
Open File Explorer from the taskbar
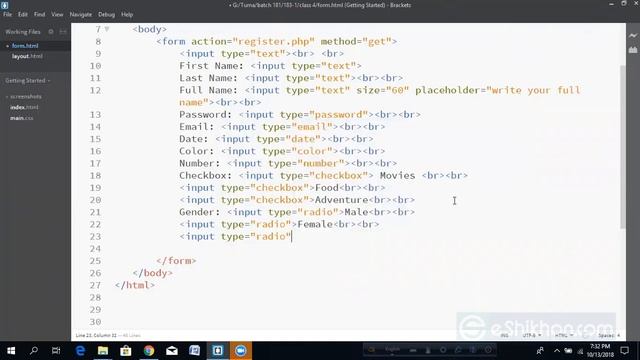click(103, 351)
